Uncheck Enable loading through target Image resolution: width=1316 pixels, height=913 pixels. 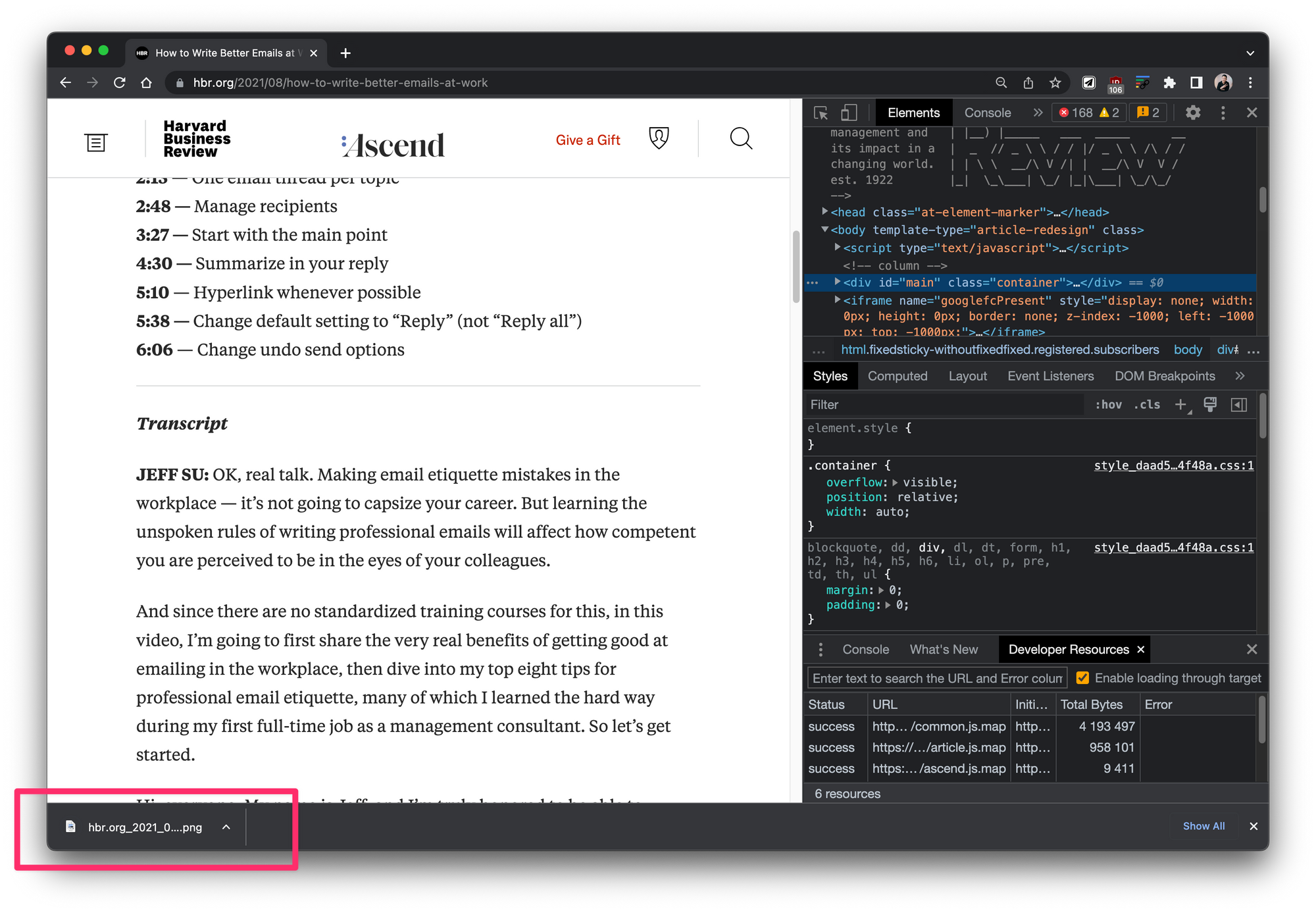(1082, 678)
